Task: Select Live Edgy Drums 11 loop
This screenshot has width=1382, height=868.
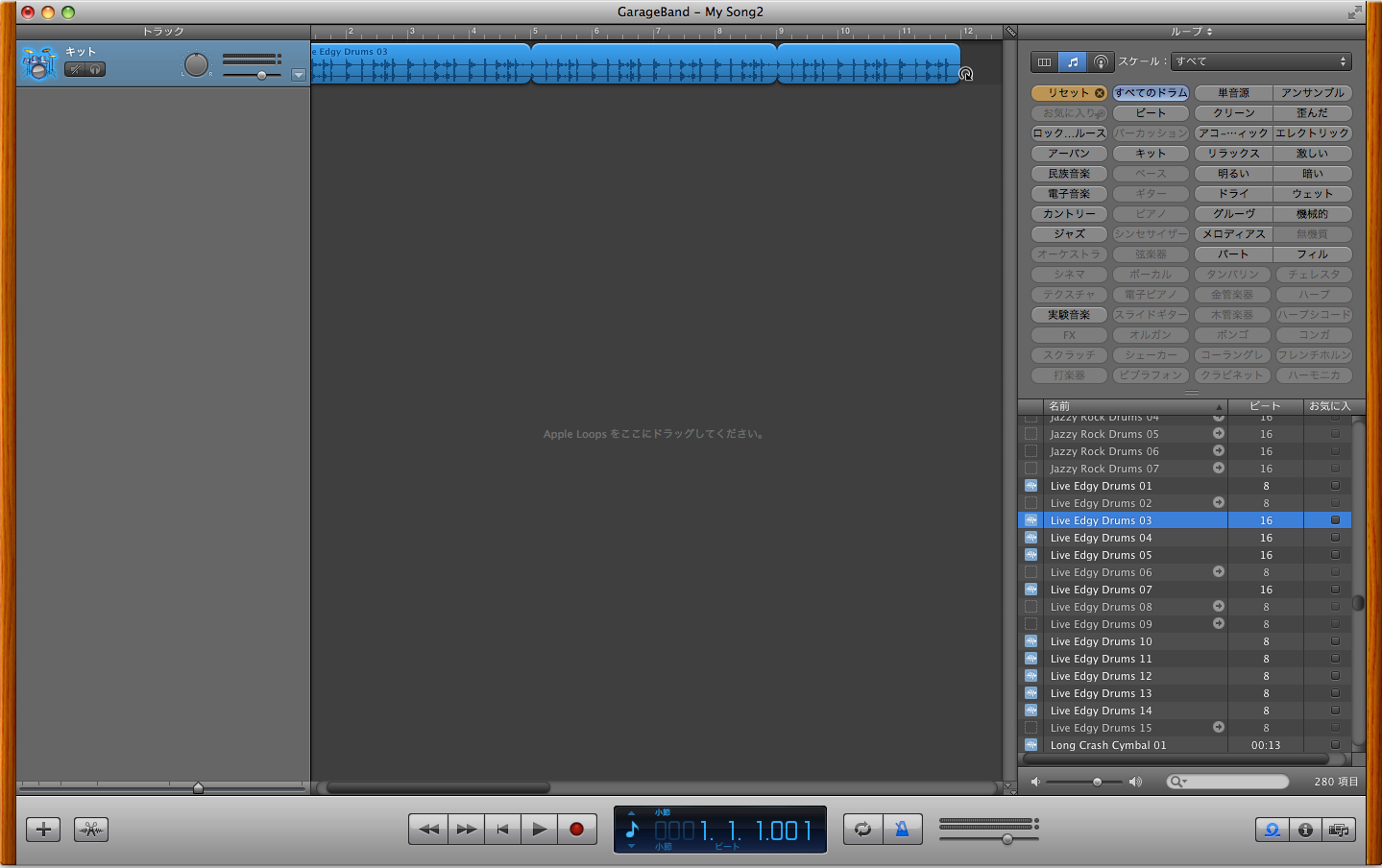Action: [x=1184, y=659]
